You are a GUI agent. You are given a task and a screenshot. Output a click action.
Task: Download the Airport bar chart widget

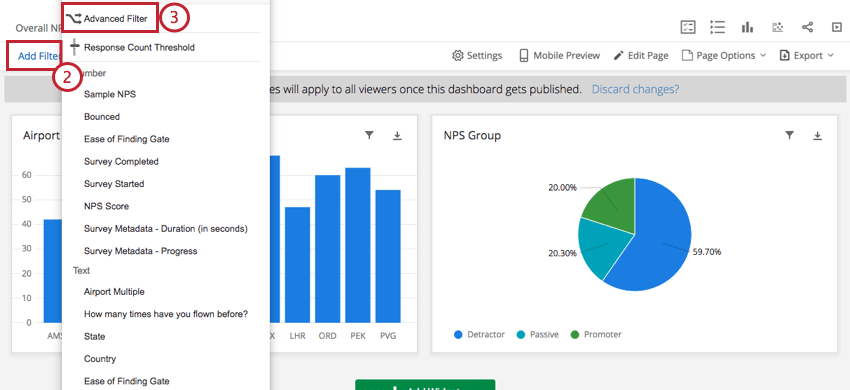(x=397, y=135)
